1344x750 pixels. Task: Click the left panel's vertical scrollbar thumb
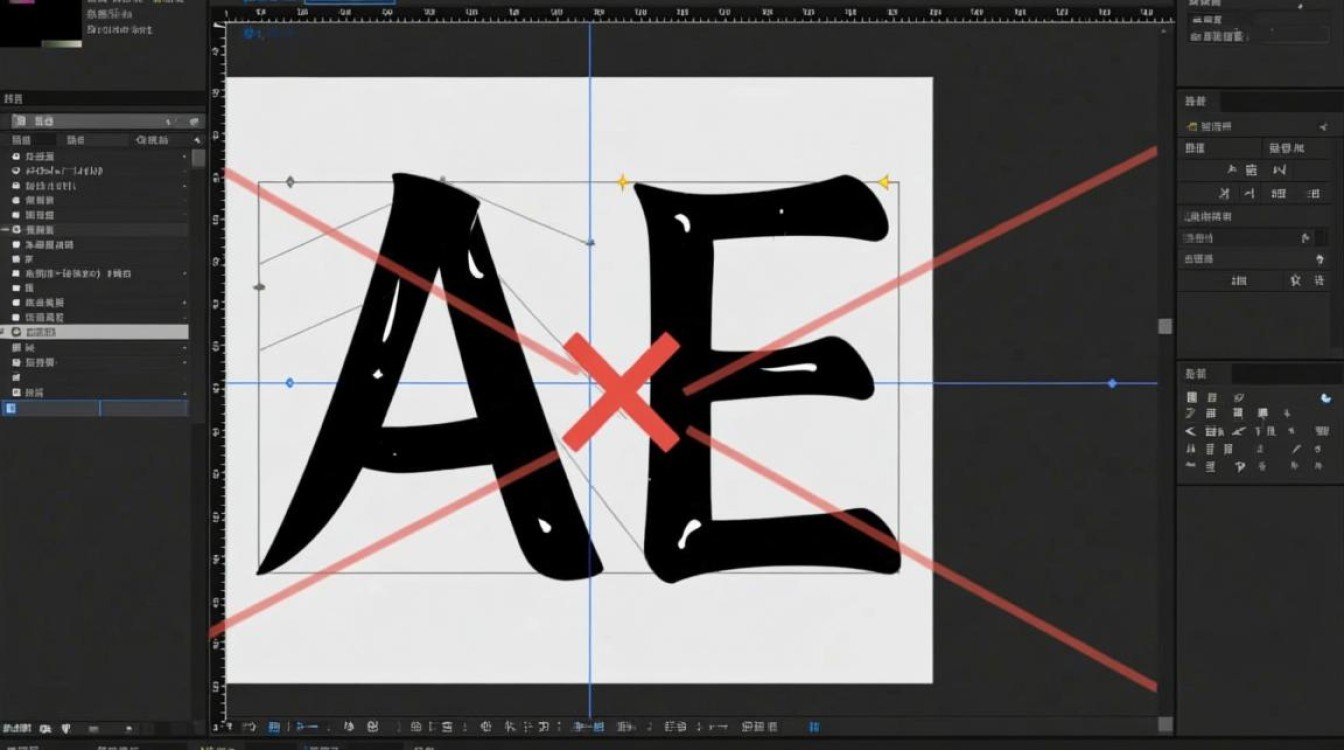198,157
